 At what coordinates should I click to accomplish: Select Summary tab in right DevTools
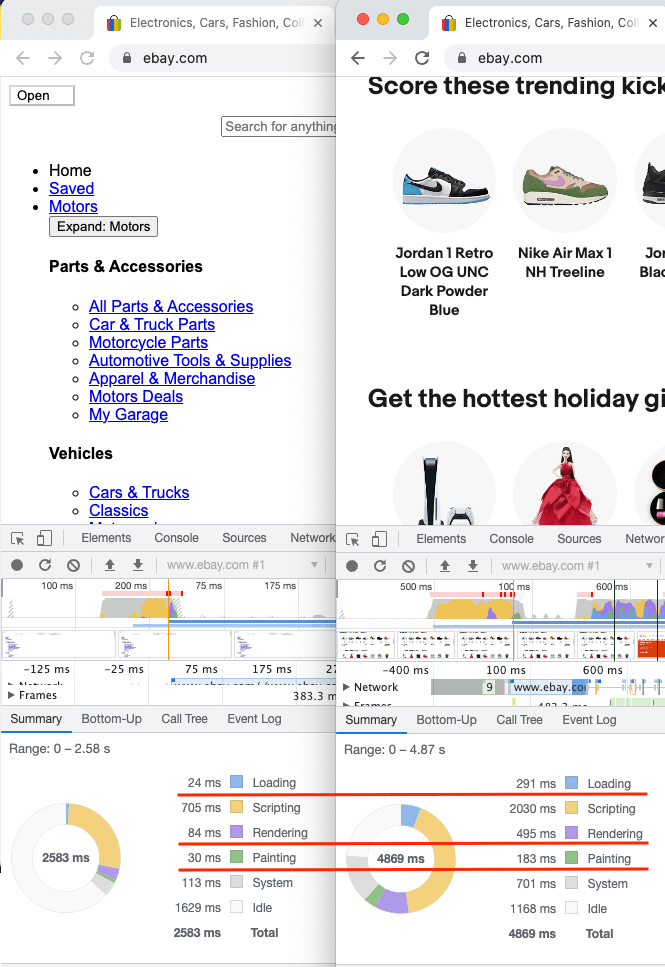click(371, 720)
